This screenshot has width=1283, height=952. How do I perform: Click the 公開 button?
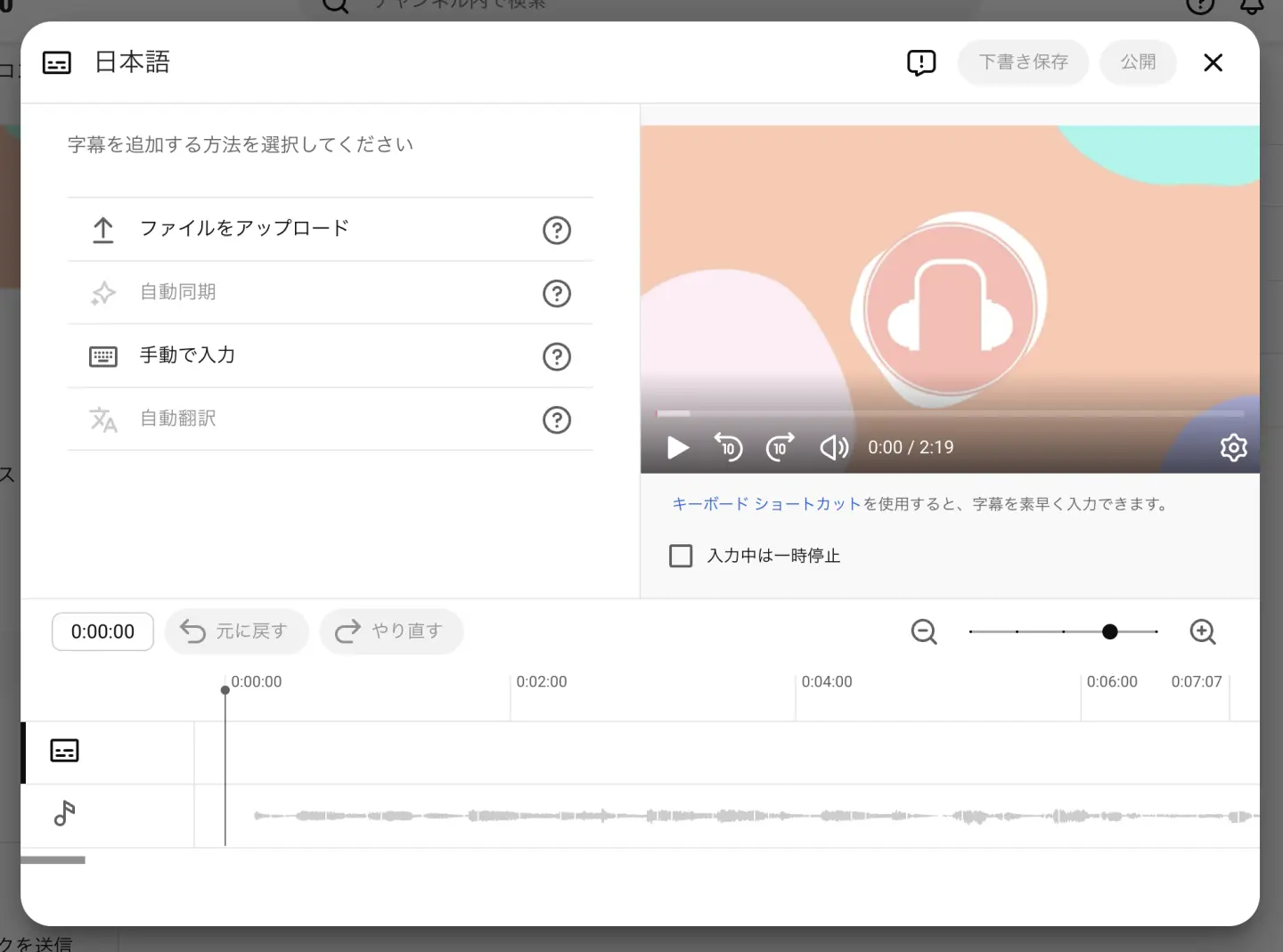pos(1138,62)
